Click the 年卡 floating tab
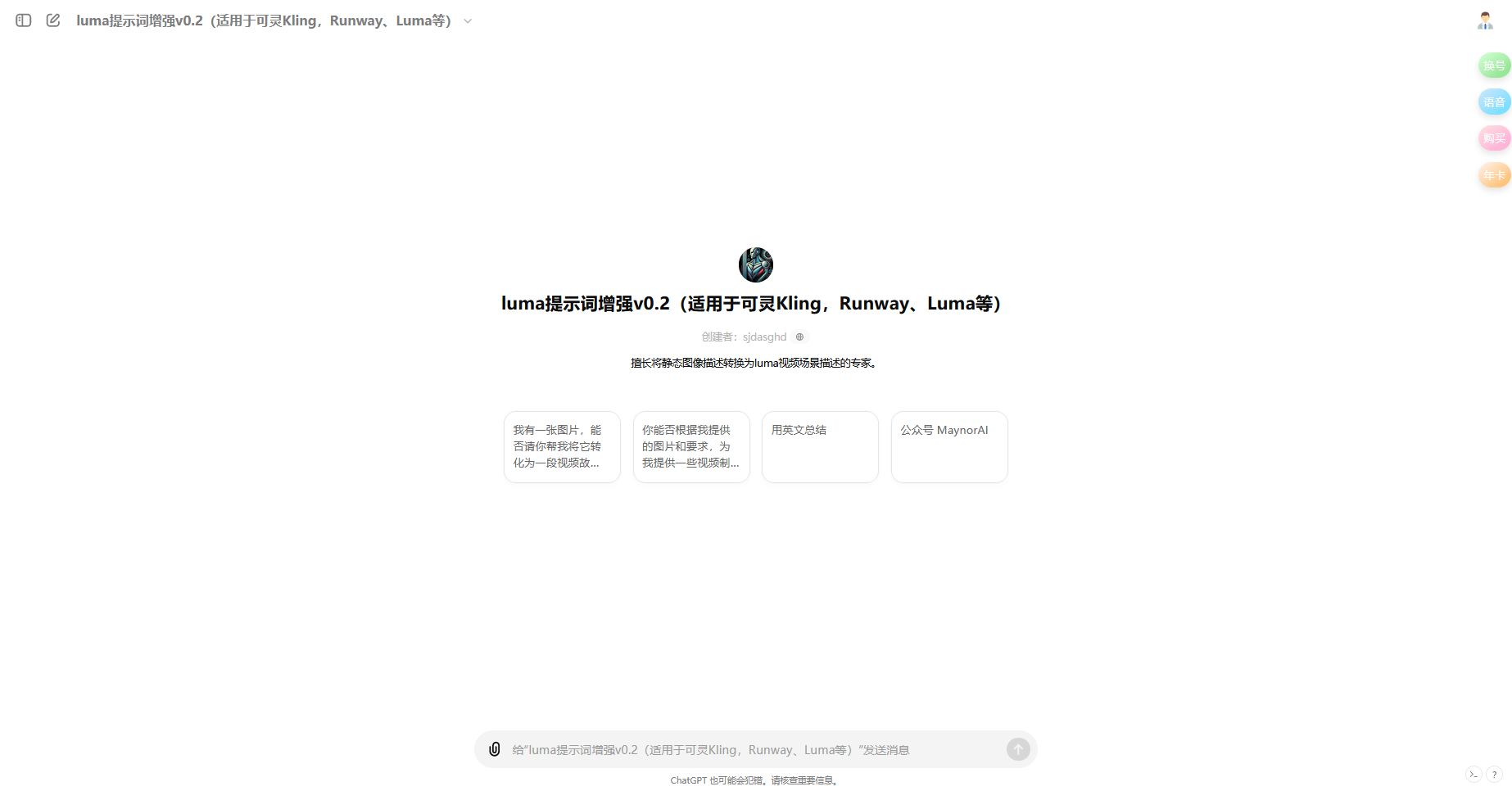Image resolution: width=1512 pixels, height=791 pixels. (1494, 174)
